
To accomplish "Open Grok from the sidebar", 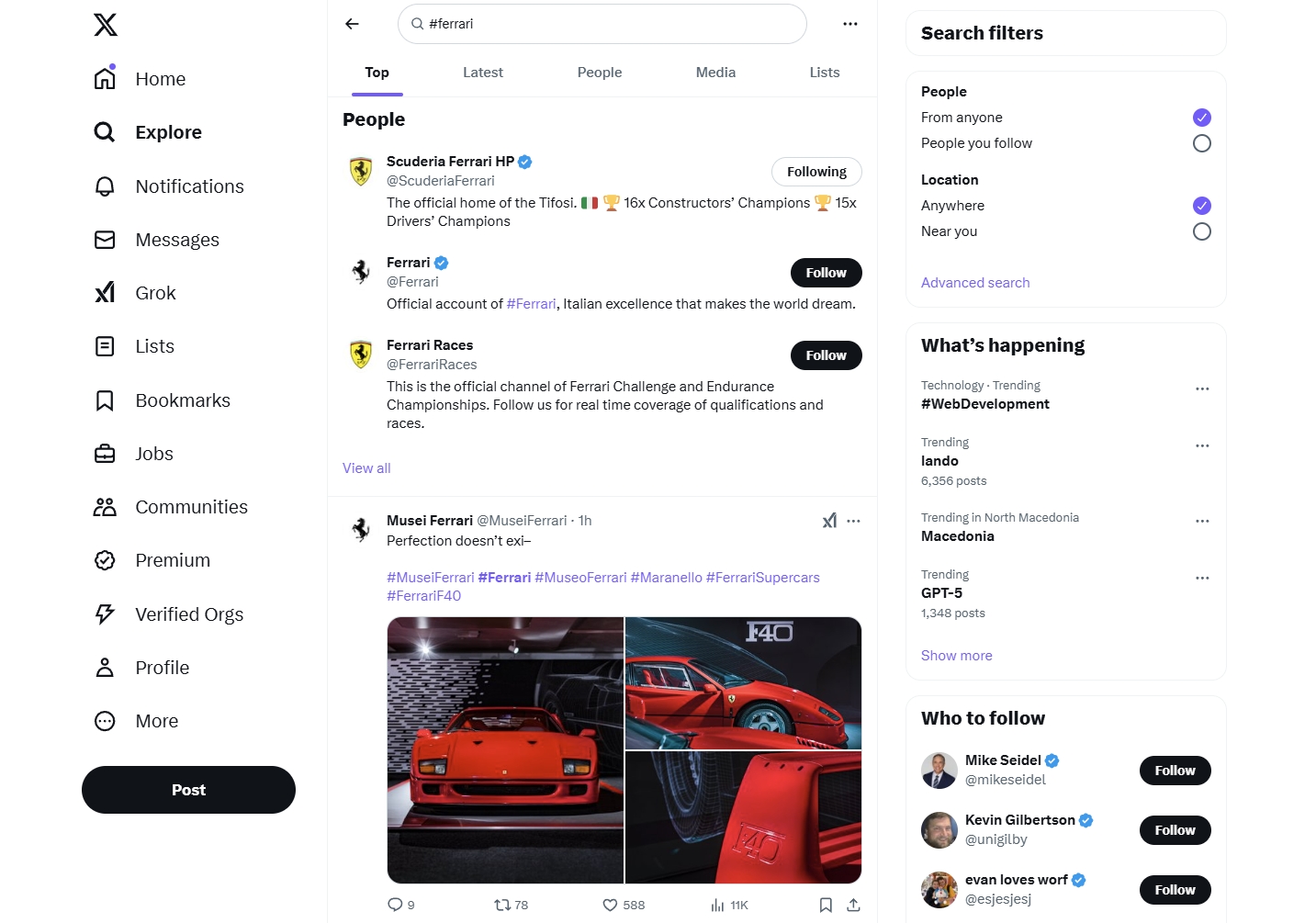I will pyautogui.click(x=155, y=292).
